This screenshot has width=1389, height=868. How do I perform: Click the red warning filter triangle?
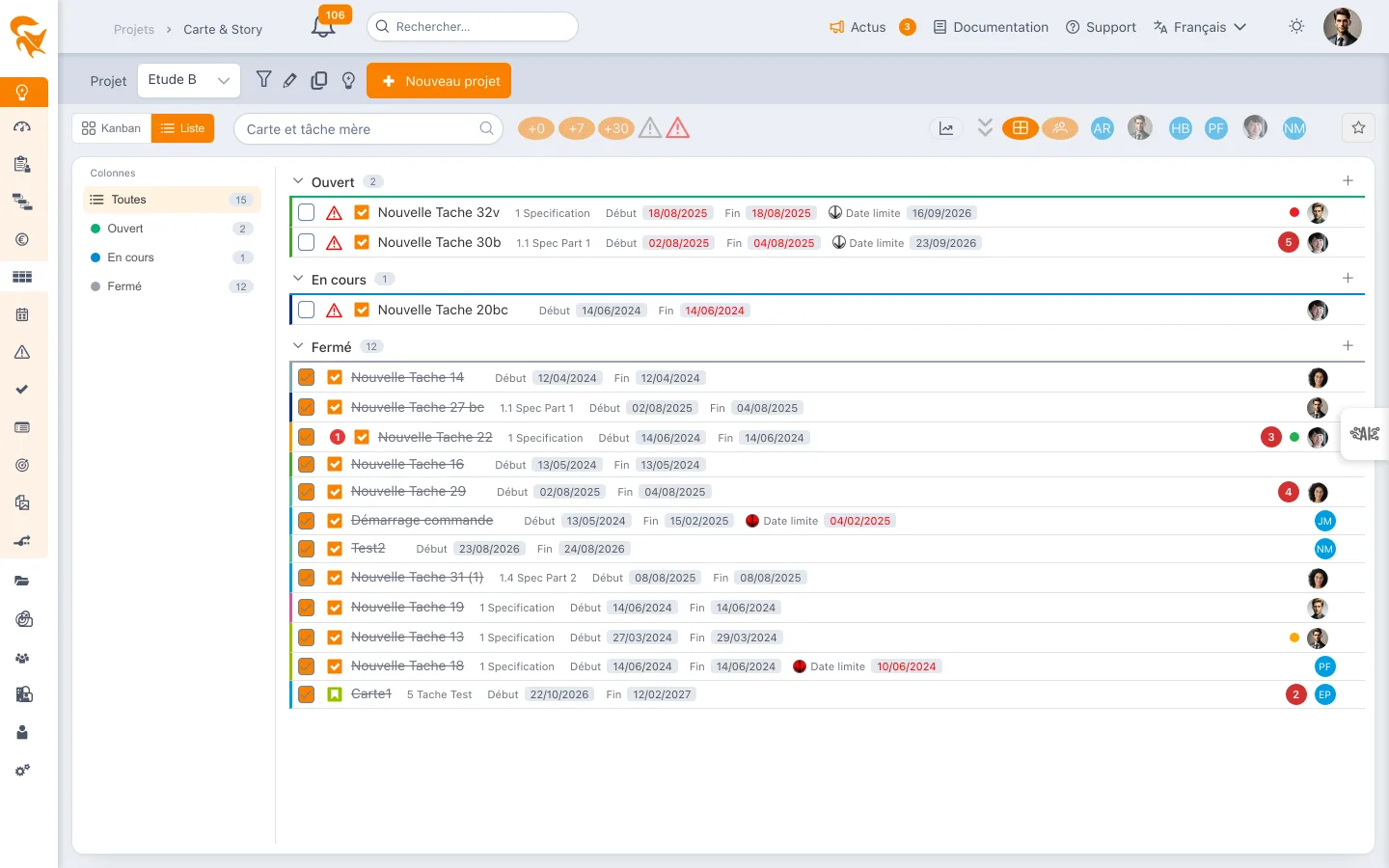[678, 128]
